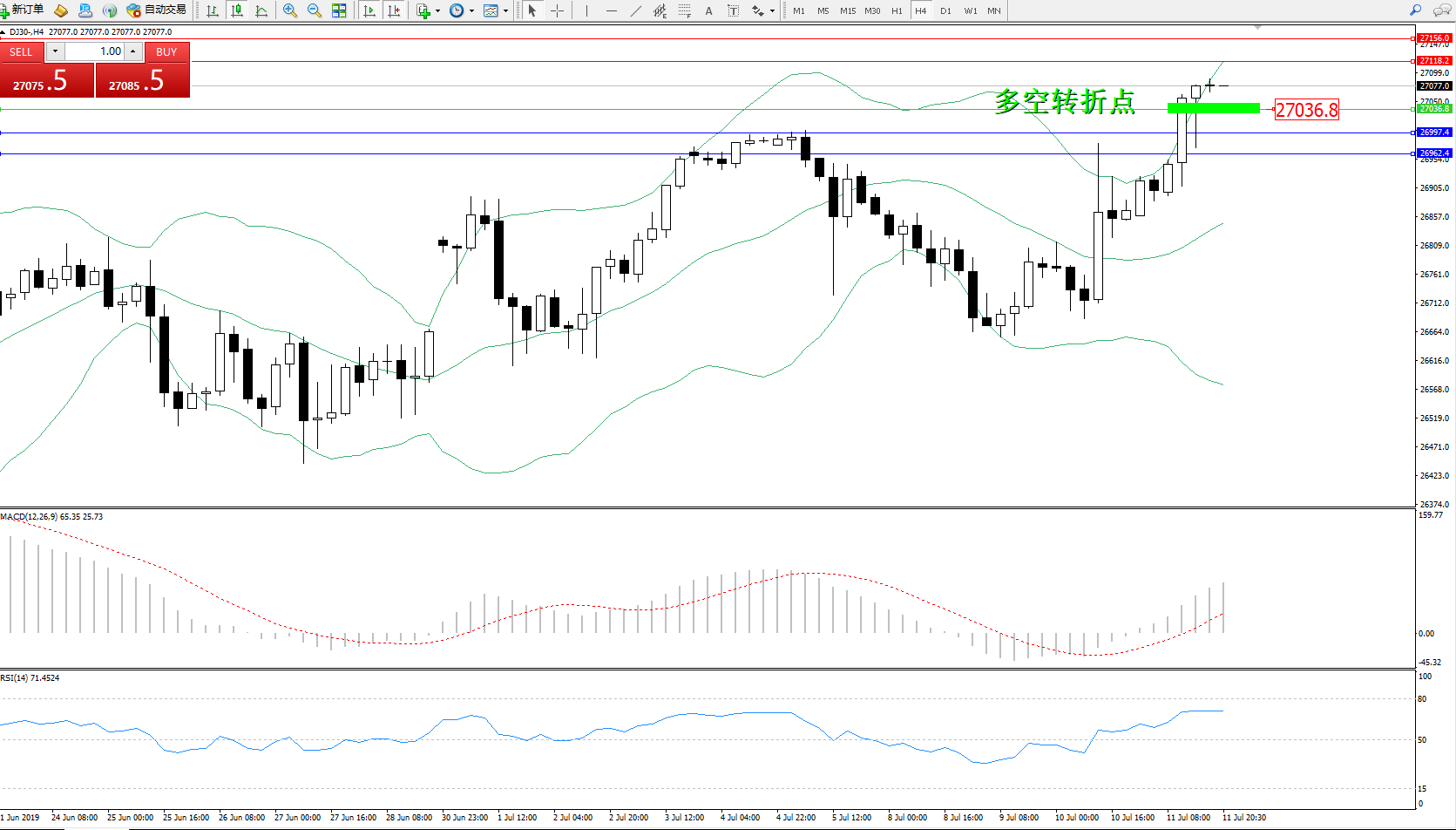This screenshot has width=1456, height=830.
Task: Open the Templates dropdown arrow
Action: pyautogui.click(x=506, y=11)
